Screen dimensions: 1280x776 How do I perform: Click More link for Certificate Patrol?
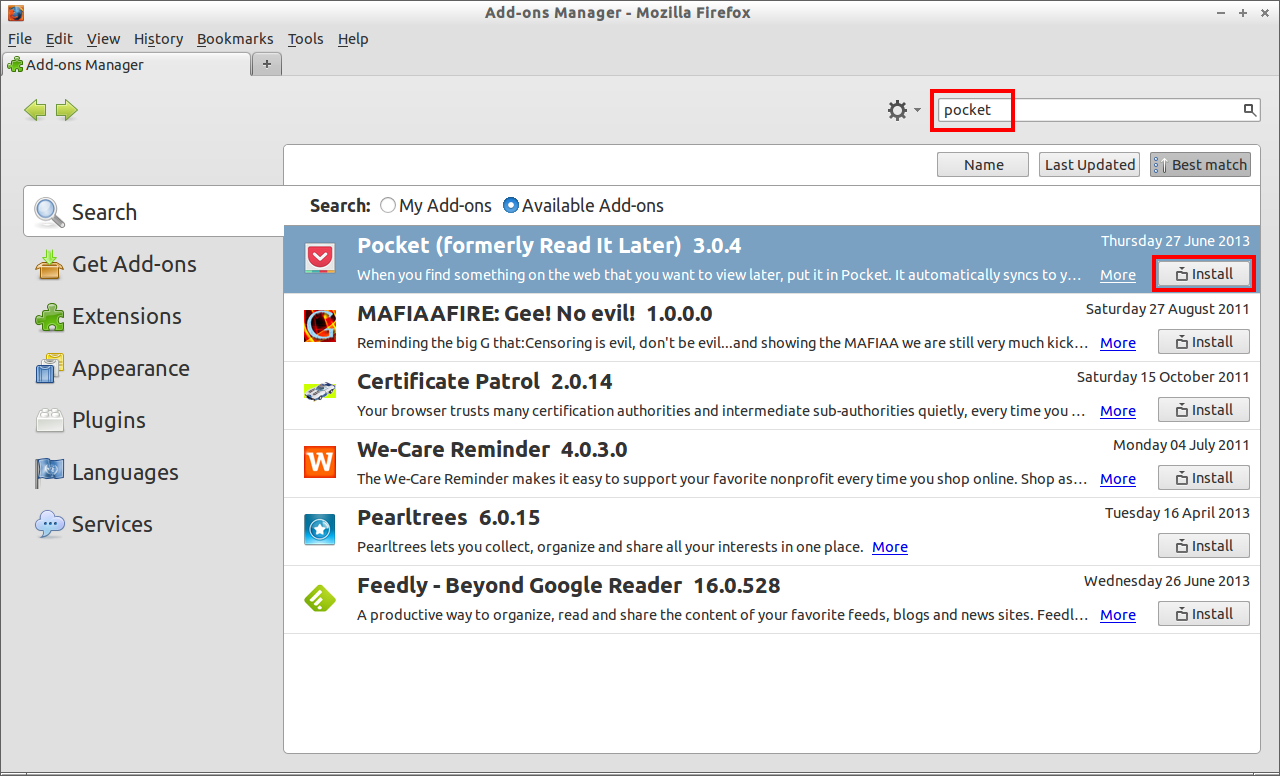point(1118,411)
